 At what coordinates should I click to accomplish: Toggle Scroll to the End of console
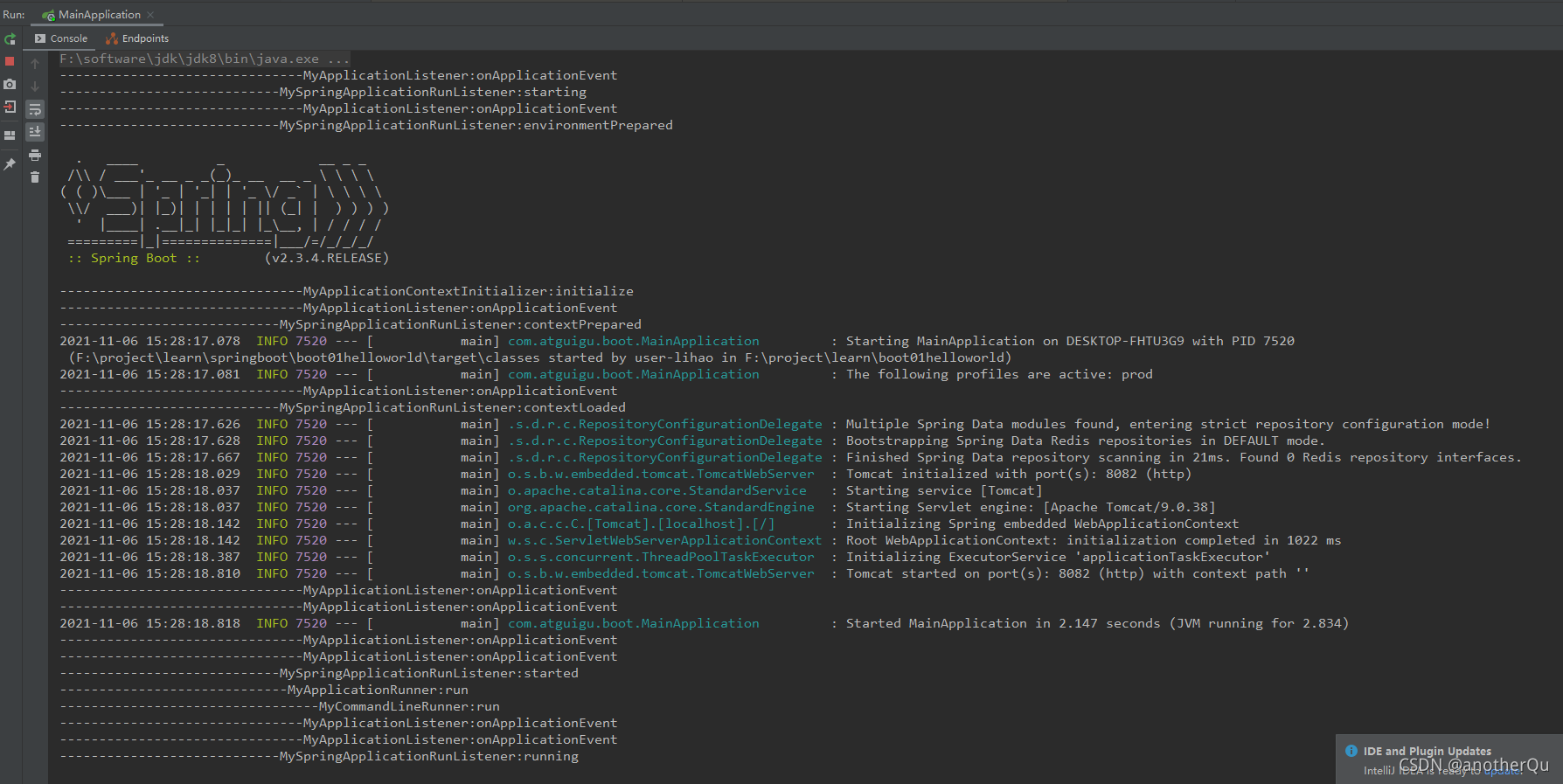[x=35, y=131]
